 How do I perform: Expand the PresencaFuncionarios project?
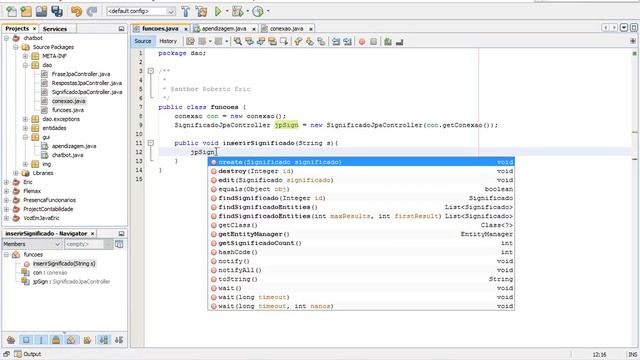7,200
